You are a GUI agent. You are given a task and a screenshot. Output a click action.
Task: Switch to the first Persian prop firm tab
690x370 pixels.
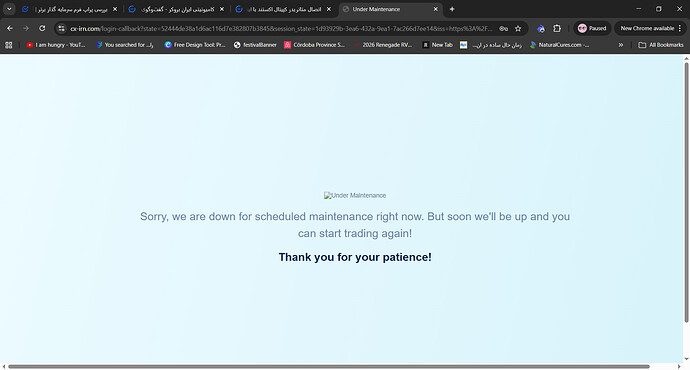[70, 9]
